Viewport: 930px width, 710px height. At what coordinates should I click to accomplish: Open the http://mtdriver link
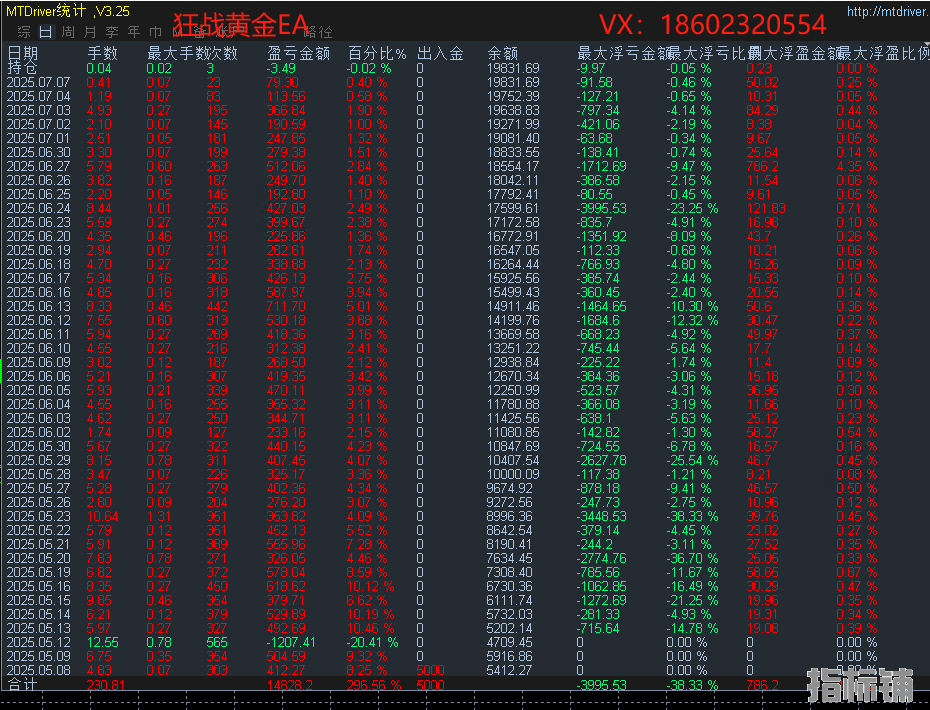[888, 11]
